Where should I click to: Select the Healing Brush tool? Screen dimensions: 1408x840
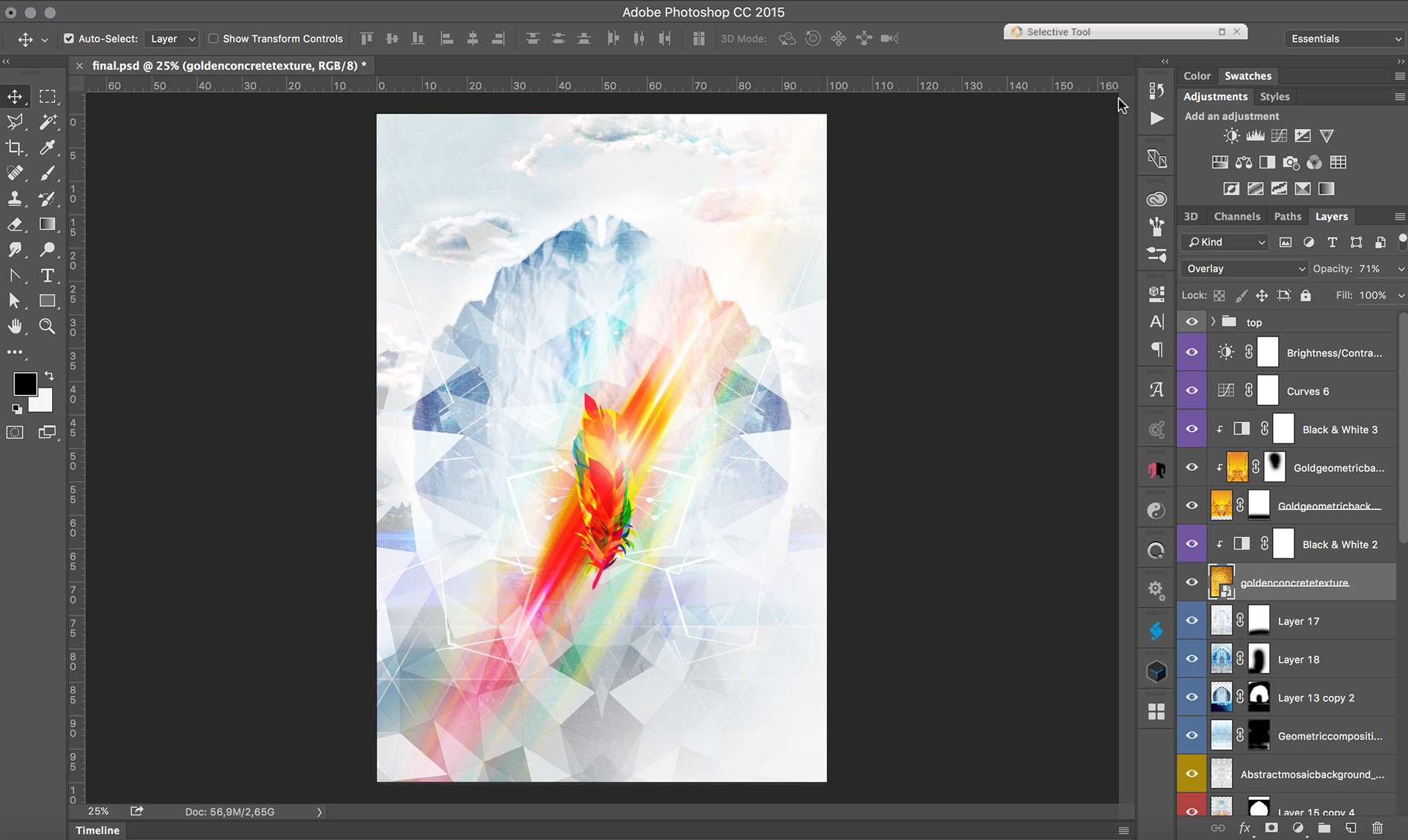click(x=15, y=173)
